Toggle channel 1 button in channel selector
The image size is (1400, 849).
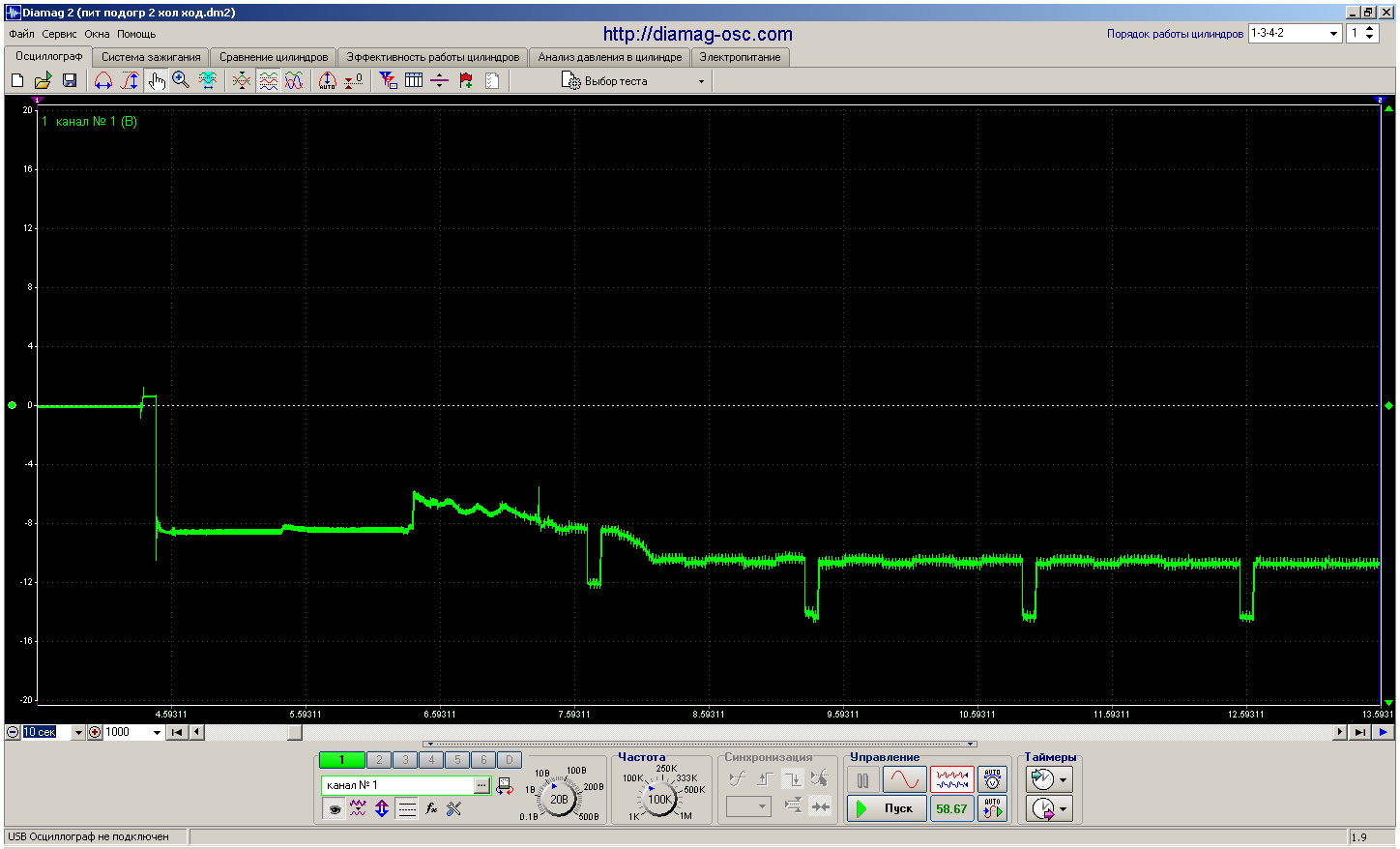click(341, 760)
